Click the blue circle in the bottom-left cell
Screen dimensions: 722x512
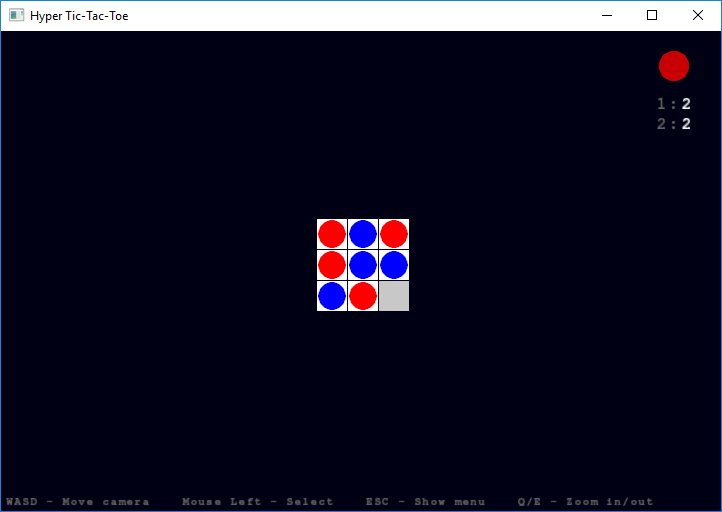(x=332, y=296)
